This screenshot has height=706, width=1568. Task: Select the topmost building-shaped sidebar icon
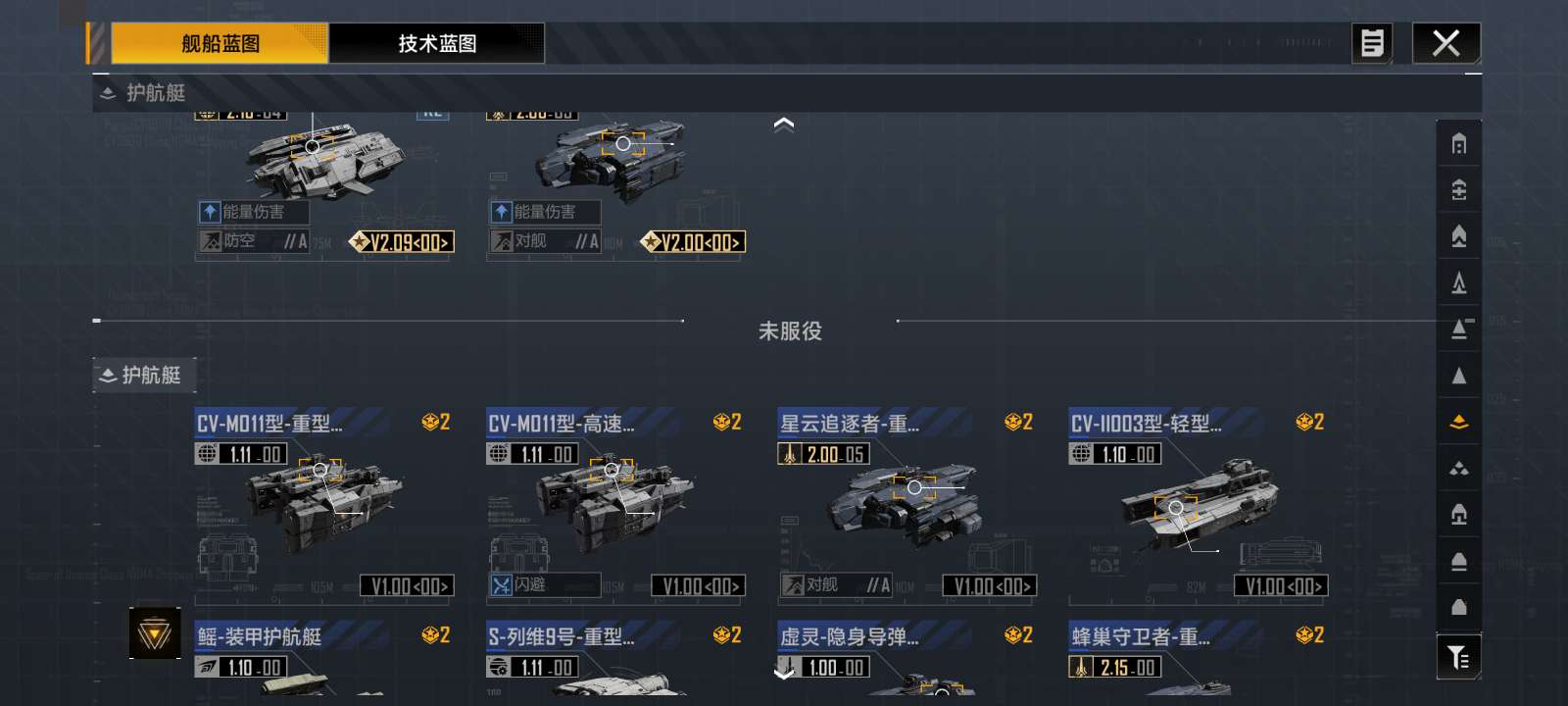tap(1458, 144)
